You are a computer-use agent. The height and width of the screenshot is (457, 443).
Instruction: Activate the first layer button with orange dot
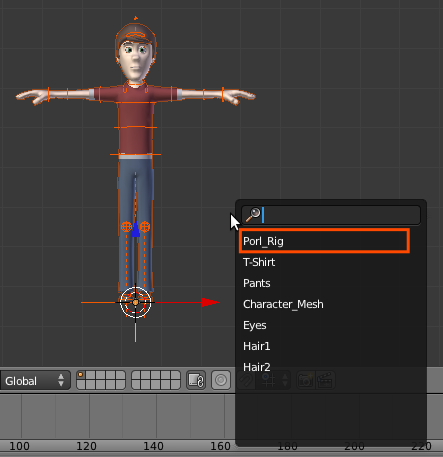coord(81,375)
